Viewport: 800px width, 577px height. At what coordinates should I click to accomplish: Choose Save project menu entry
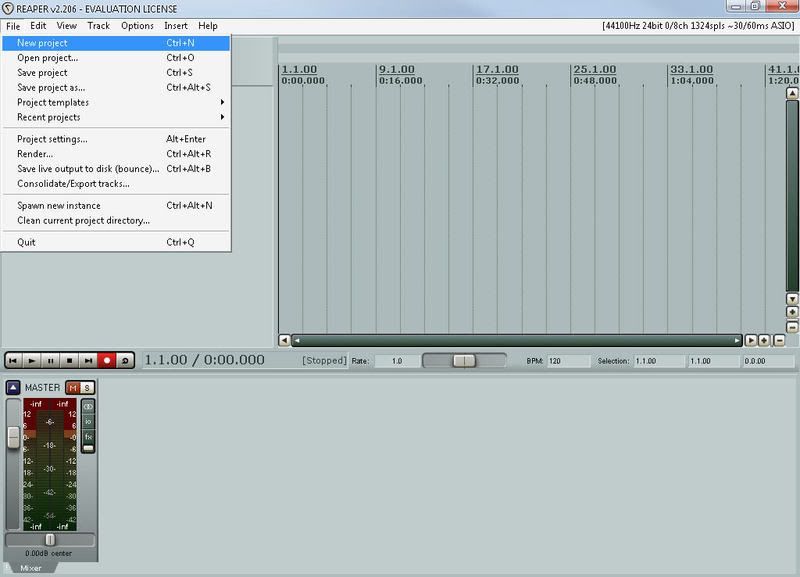click(x=116, y=72)
